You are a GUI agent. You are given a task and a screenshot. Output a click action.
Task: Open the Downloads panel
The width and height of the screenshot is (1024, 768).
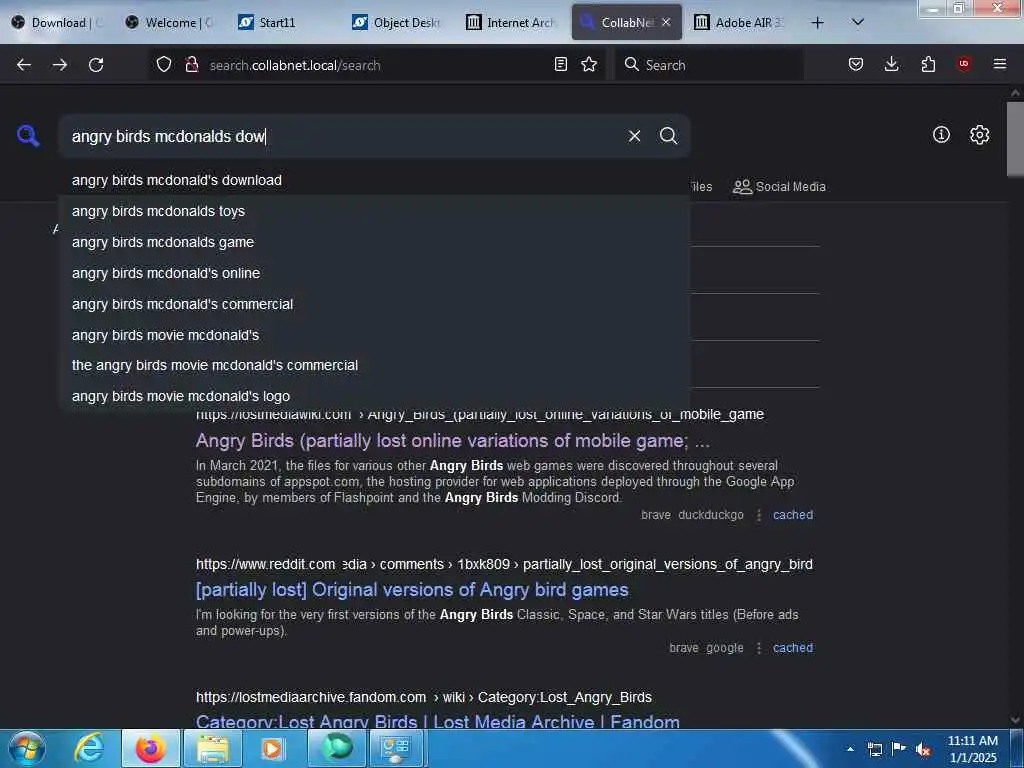point(891,64)
